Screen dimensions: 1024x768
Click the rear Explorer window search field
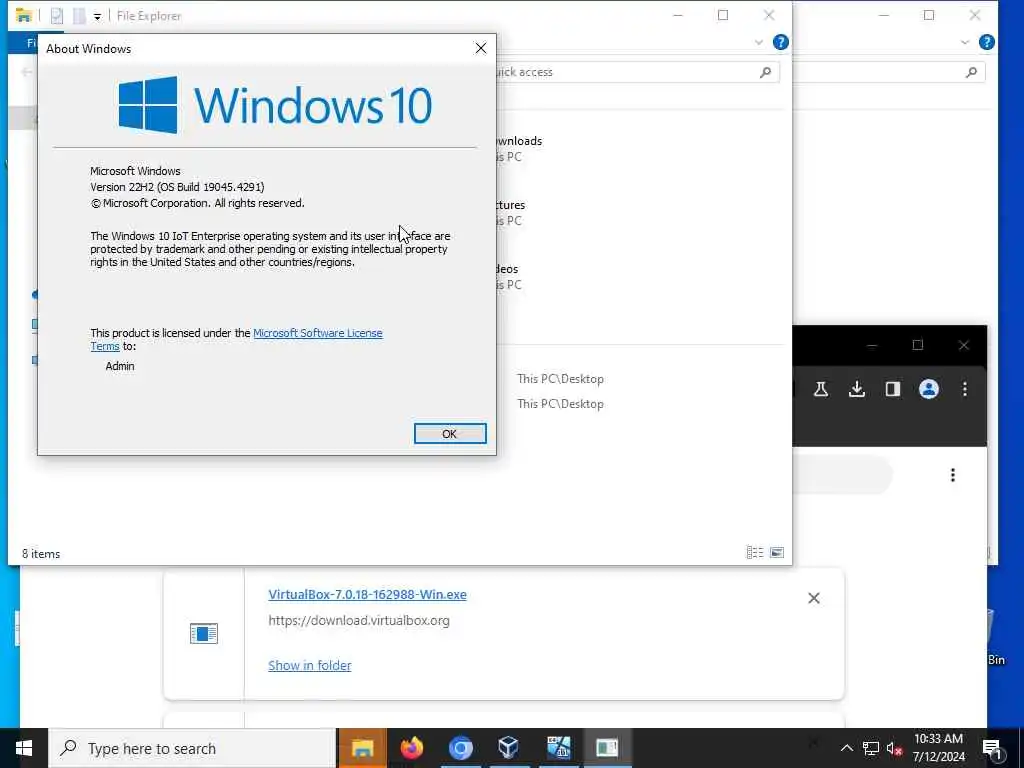[888, 72]
